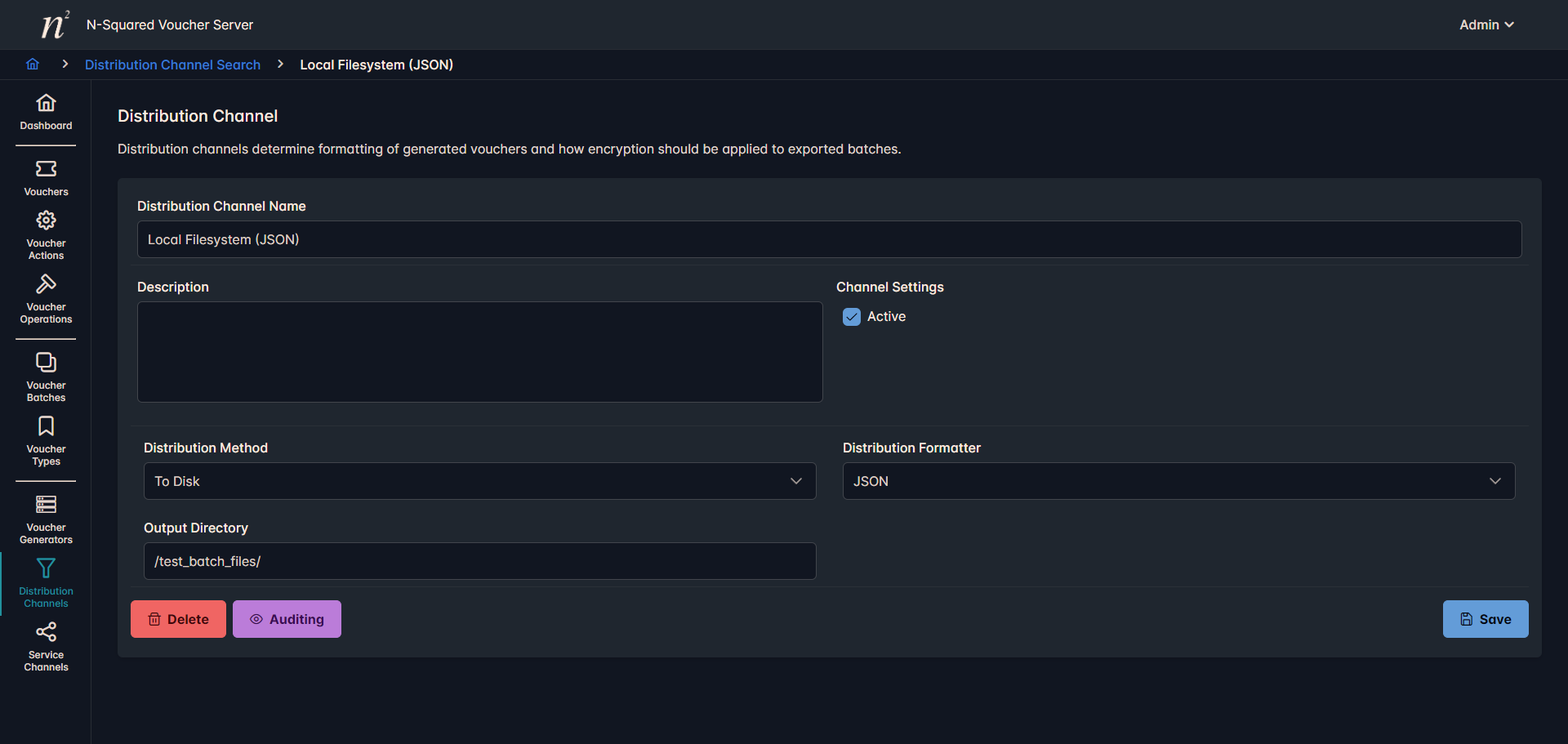1568x744 pixels.
Task: Expand the Distribution Method dropdown
Action: [479, 481]
